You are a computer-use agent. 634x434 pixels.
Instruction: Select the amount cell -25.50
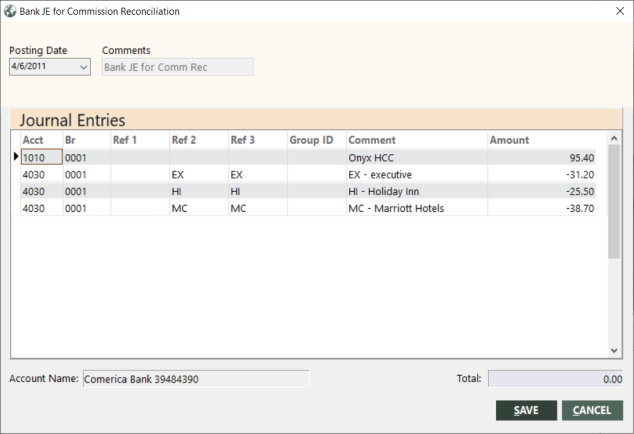click(542, 191)
